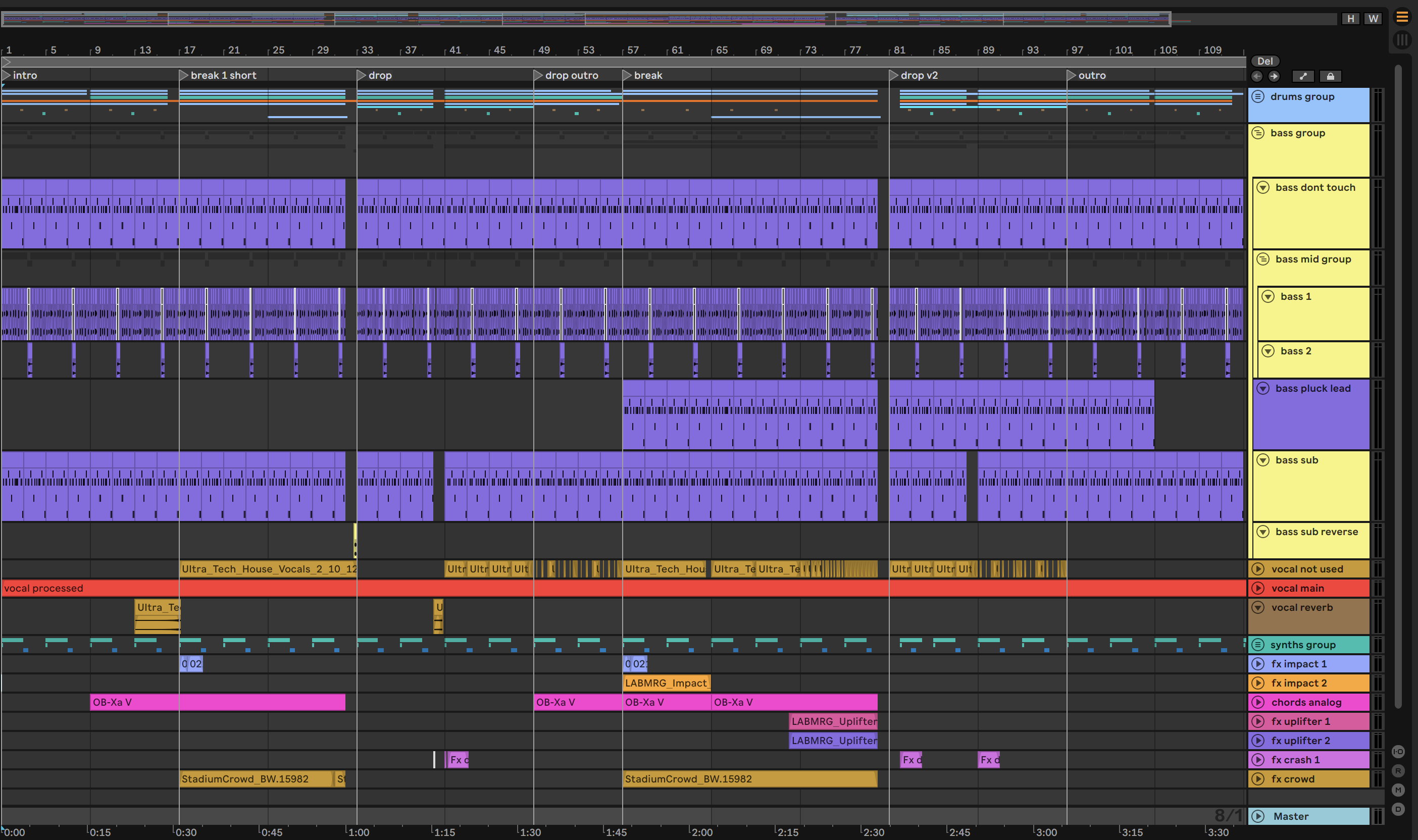Collapse the drums group track
Image resolution: width=1418 pixels, height=840 pixels.
click(x=1258, y=97)
